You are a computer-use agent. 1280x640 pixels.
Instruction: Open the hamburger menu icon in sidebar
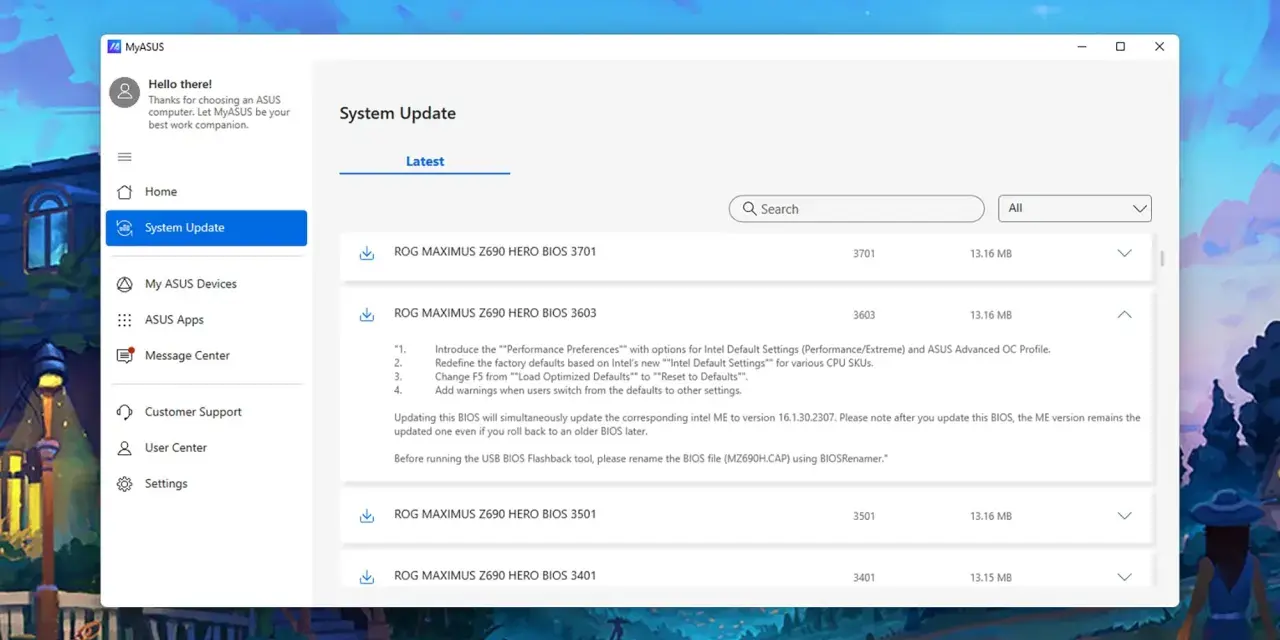[125, 157]
